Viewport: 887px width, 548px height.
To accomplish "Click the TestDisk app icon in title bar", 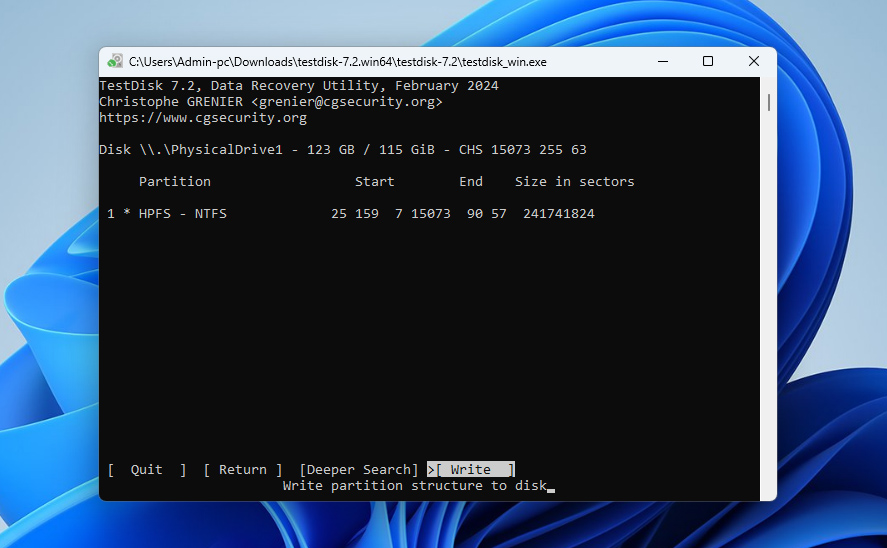I will pyautogui.click(x=115, y=61).
